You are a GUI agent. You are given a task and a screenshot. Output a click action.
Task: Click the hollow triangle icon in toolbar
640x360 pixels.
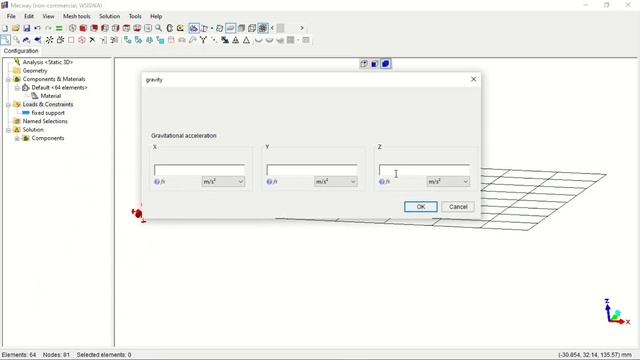click(247, 40)
